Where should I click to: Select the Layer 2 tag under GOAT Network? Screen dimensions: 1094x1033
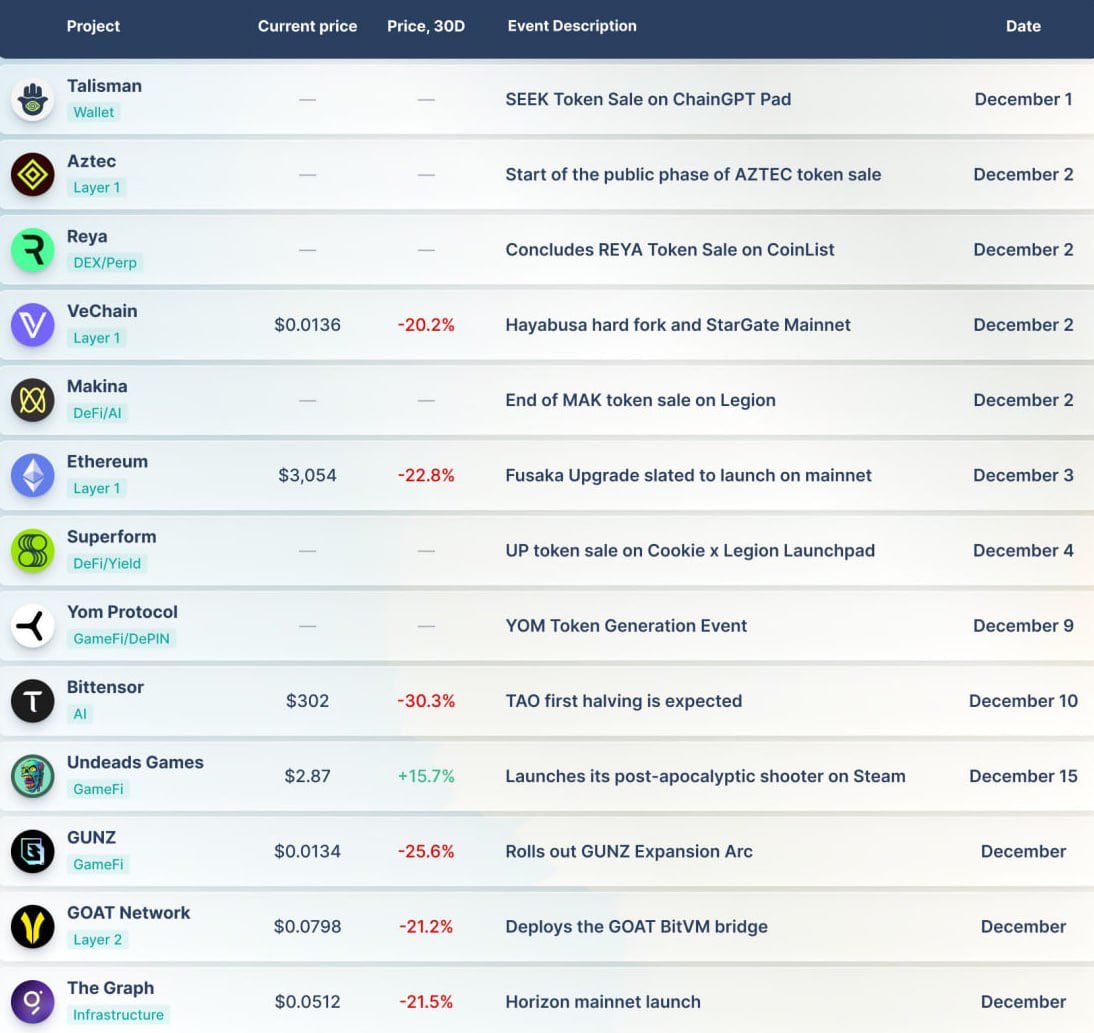[97, 940]
